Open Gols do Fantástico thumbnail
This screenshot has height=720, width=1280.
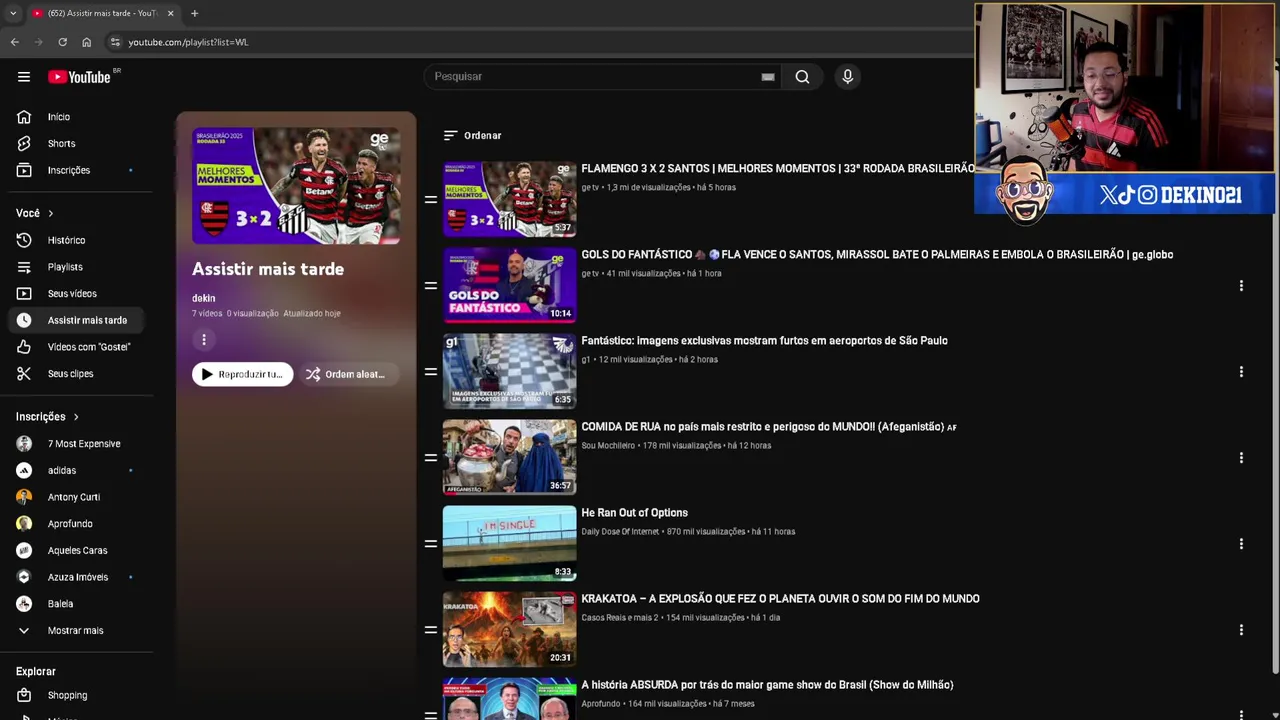[x=510, y=285]
